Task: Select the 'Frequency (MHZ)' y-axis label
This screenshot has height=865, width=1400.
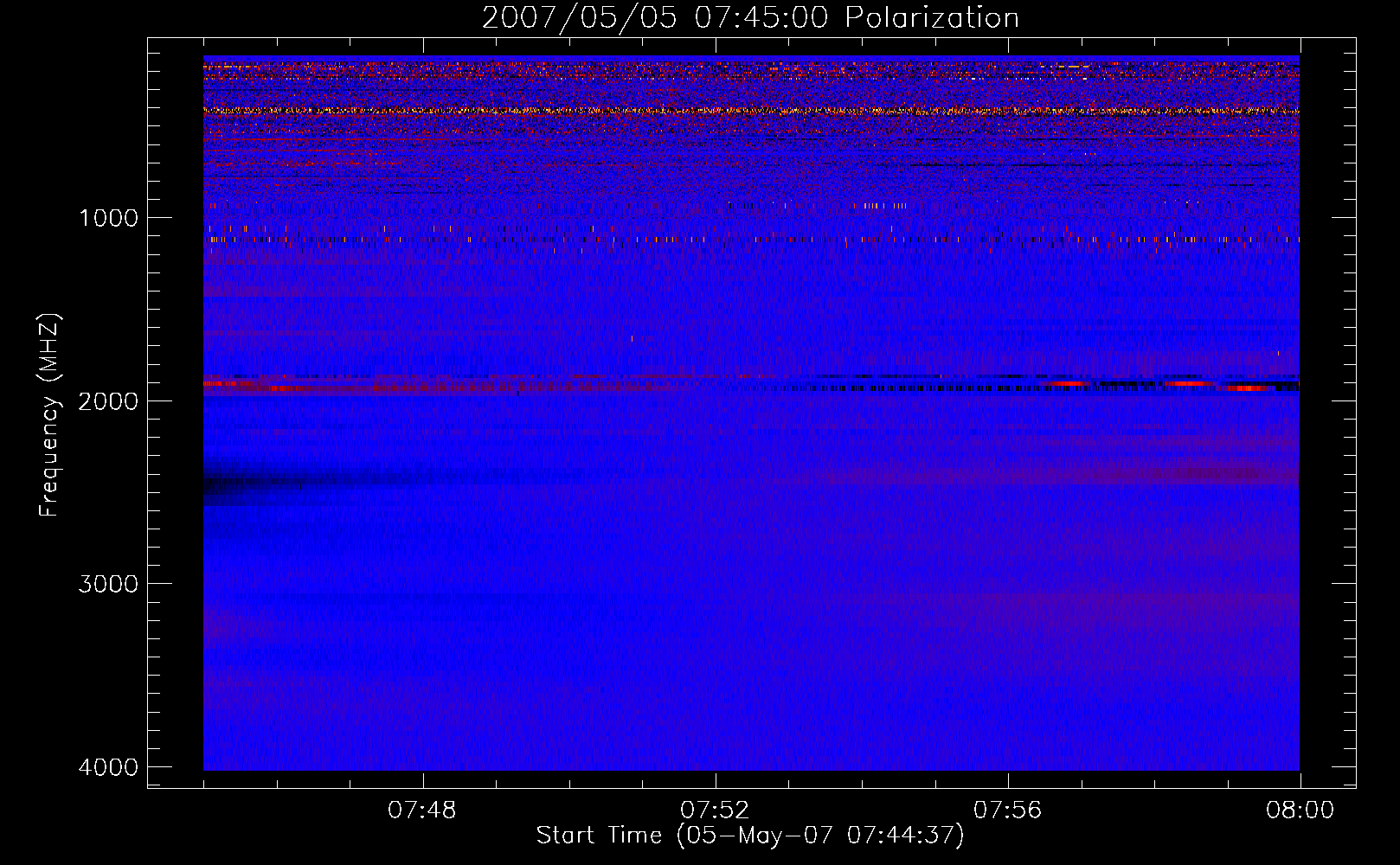Action: click(50, 415)
